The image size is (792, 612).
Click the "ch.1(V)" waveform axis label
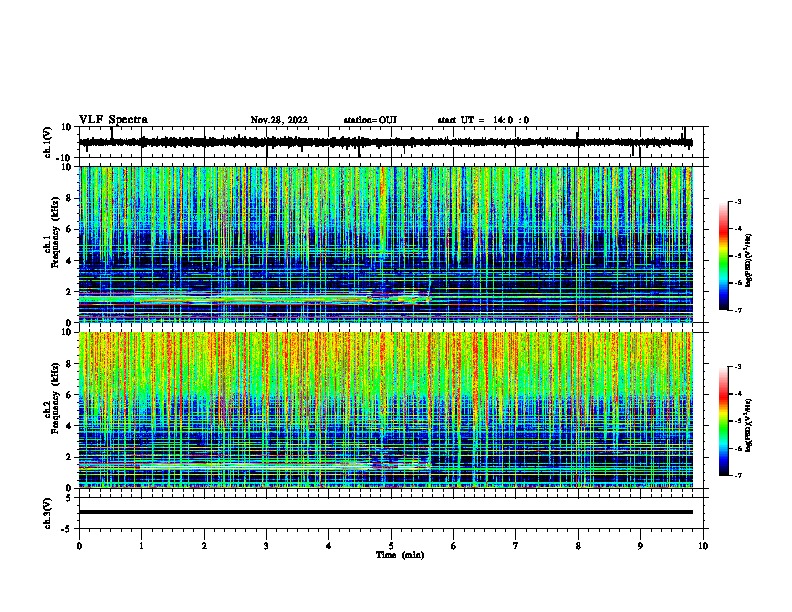click(x=48, y=142)
